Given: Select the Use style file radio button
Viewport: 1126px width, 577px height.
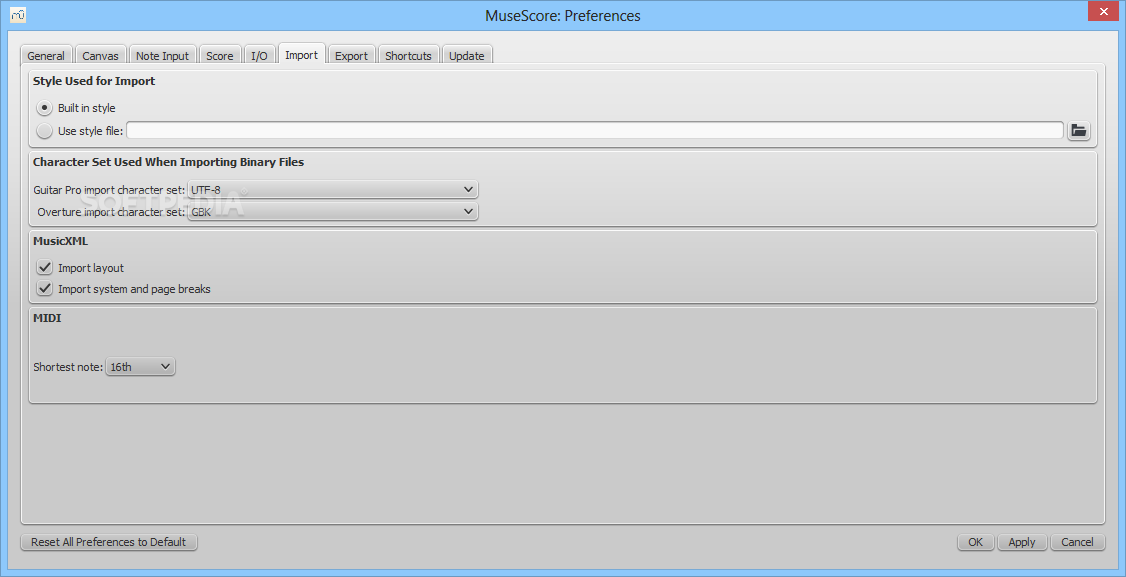Looking at the screenshot, I should 45,131.
